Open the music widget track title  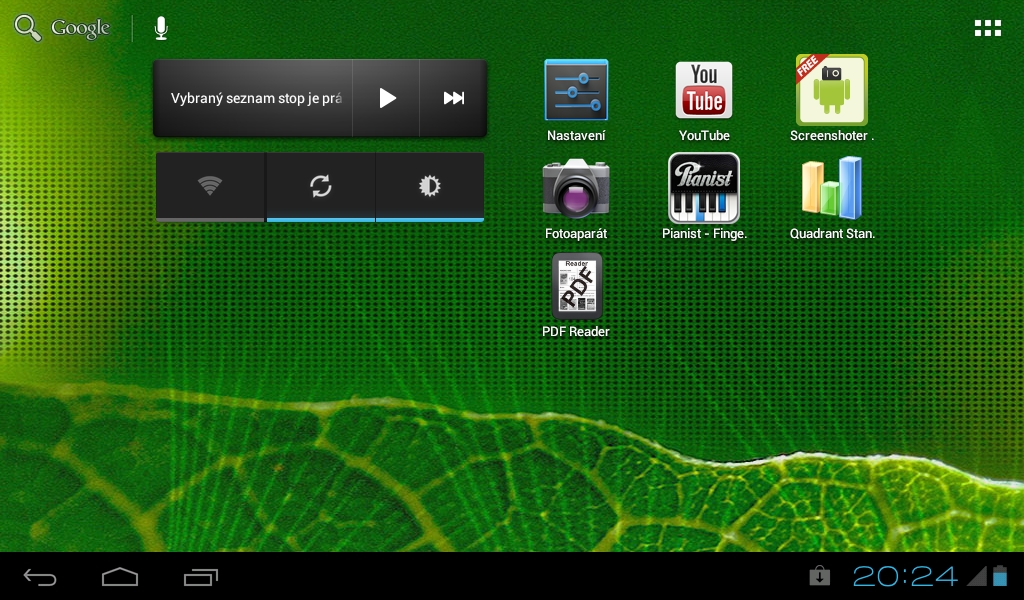point(255,98)
